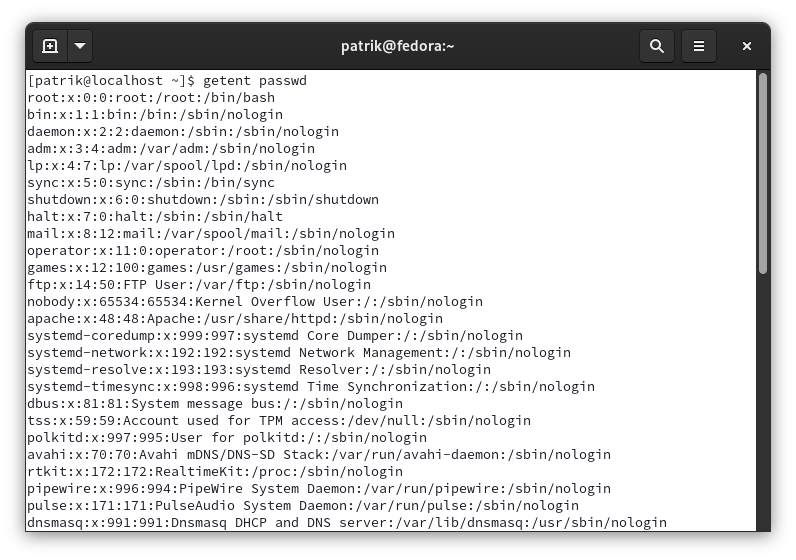This screenshot has height=560, width=796.
Task: Click the root:x:0:0 output line
Action: [x=151, y=97]
